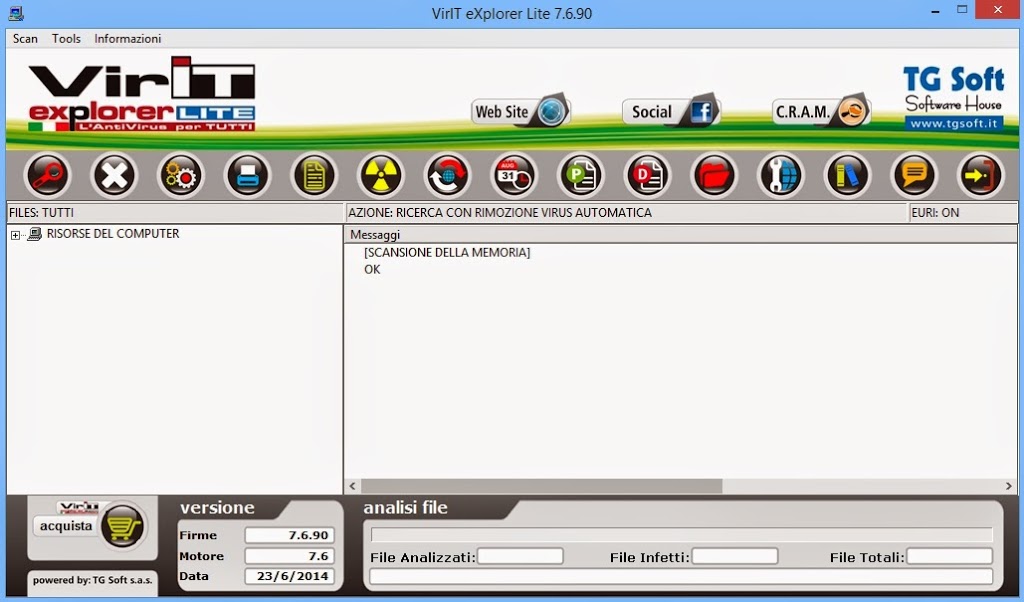The height and width of the screenshot is (602, 1024).
Task: Stop scan with white X icon
Action: pos(114,175)
